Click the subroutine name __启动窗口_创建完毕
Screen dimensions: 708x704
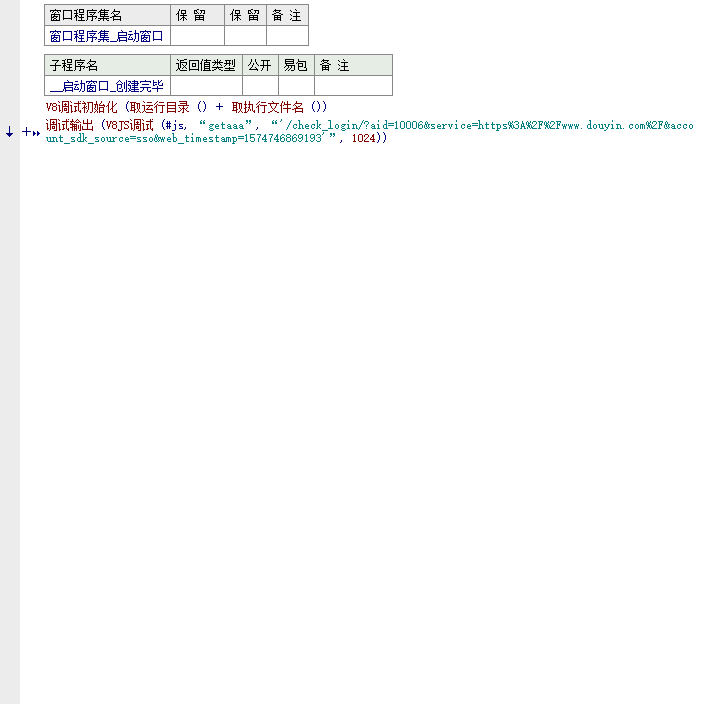(x=107, y=86)
